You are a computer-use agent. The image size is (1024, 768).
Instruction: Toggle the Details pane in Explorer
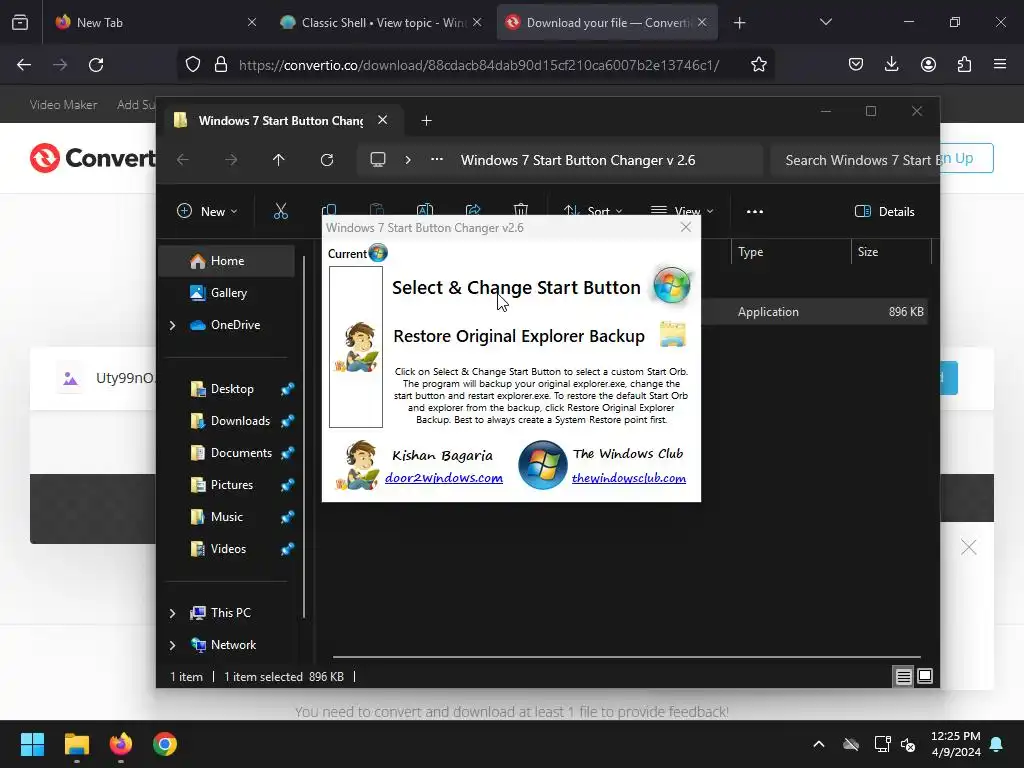coord(884,211)
